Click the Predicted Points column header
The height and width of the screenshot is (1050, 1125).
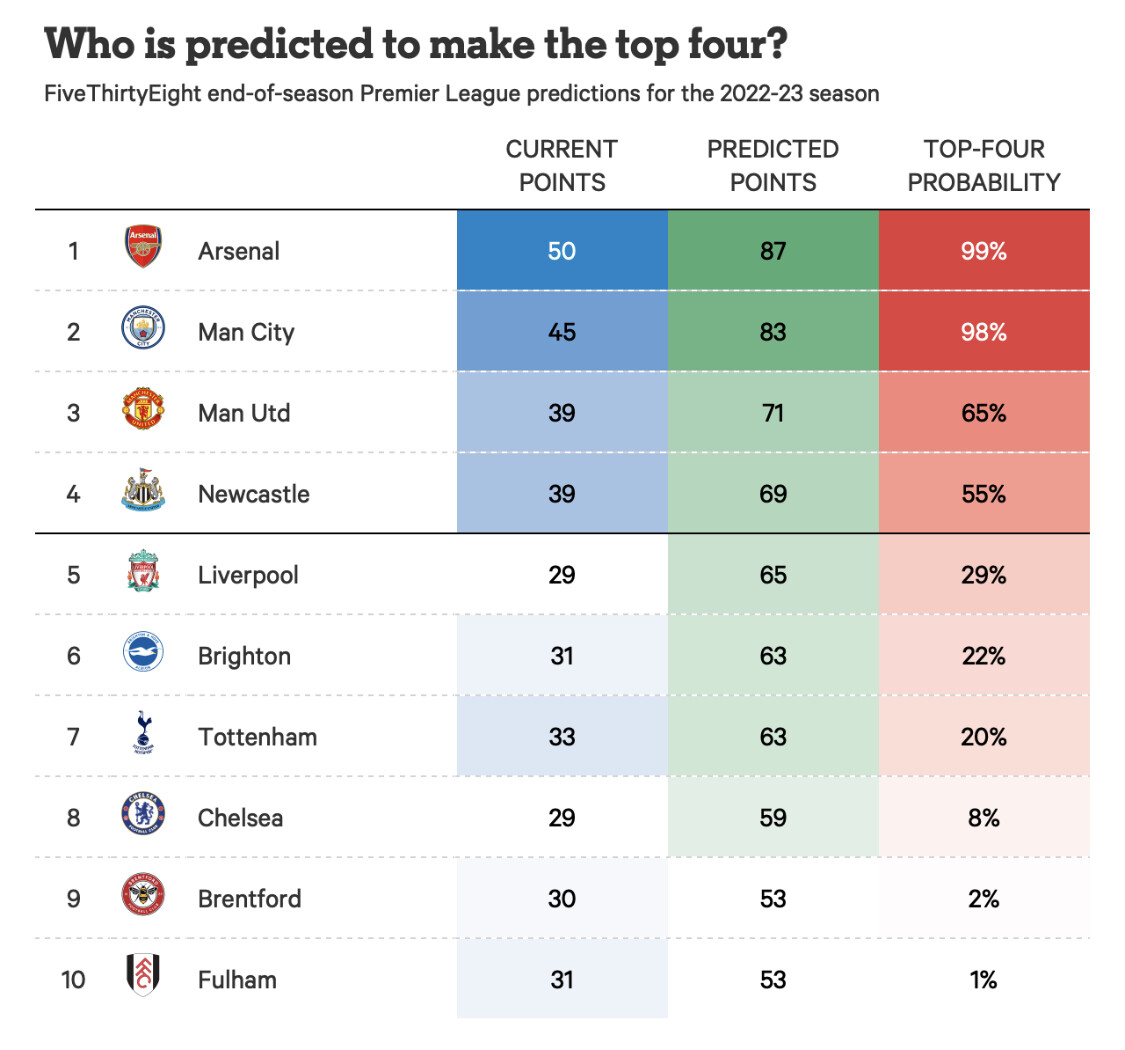773,166
